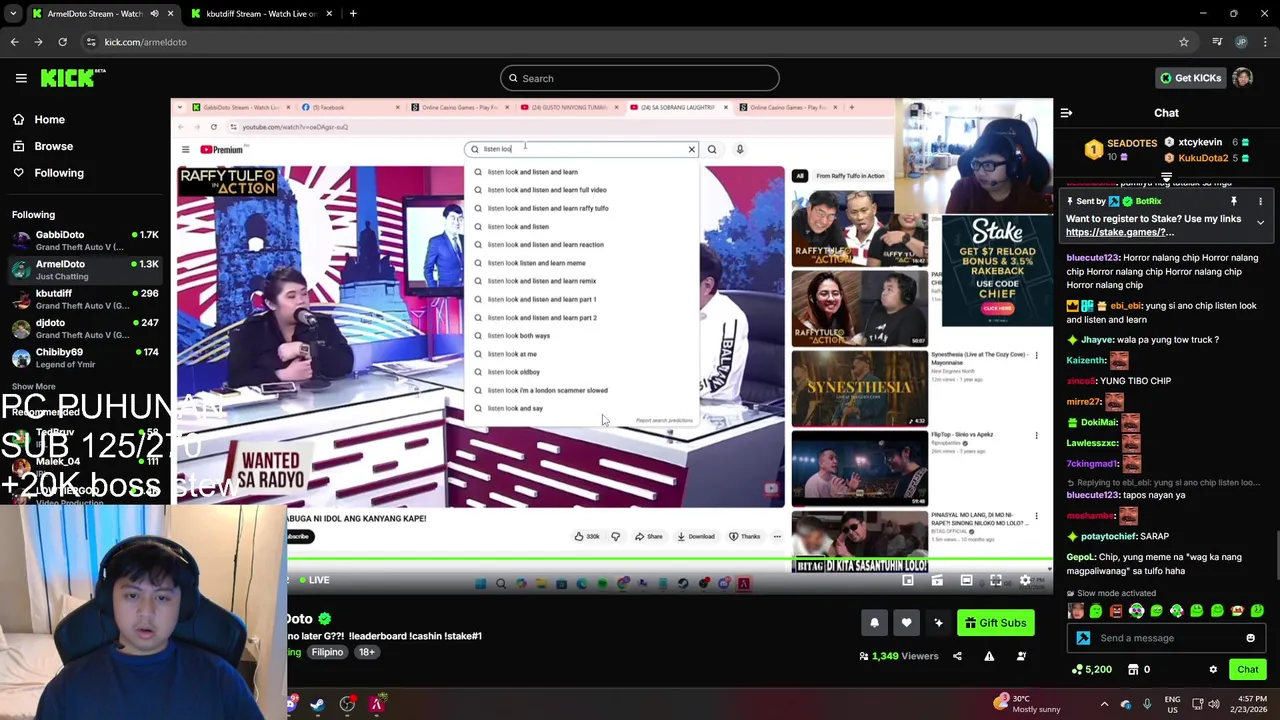Expand Show More followed channels
Image resolution: width=1280 pixels, height=720 pixels.
click(33, 386)
